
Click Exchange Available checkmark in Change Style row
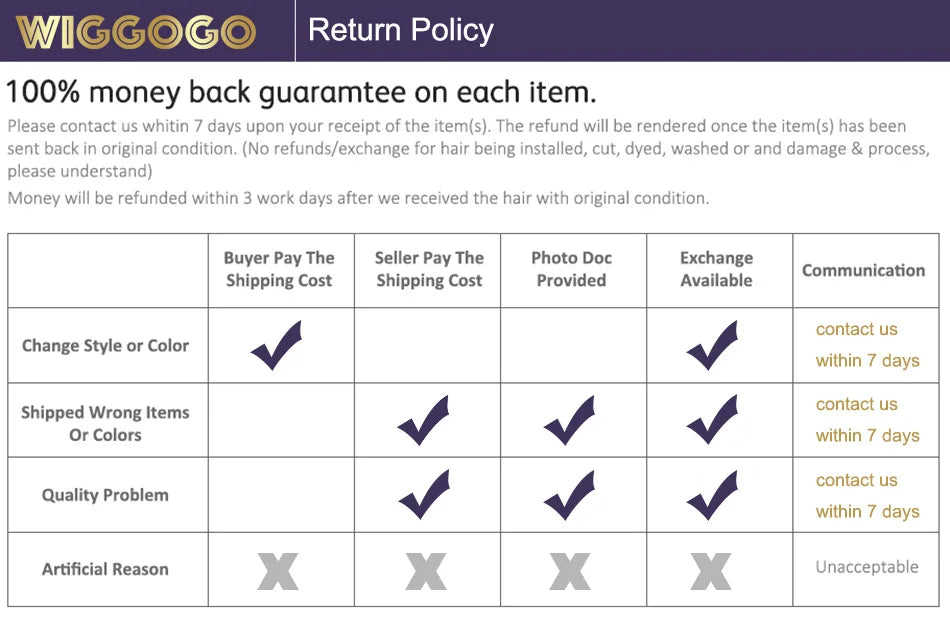pyautogui.click(x=713, y=346)
